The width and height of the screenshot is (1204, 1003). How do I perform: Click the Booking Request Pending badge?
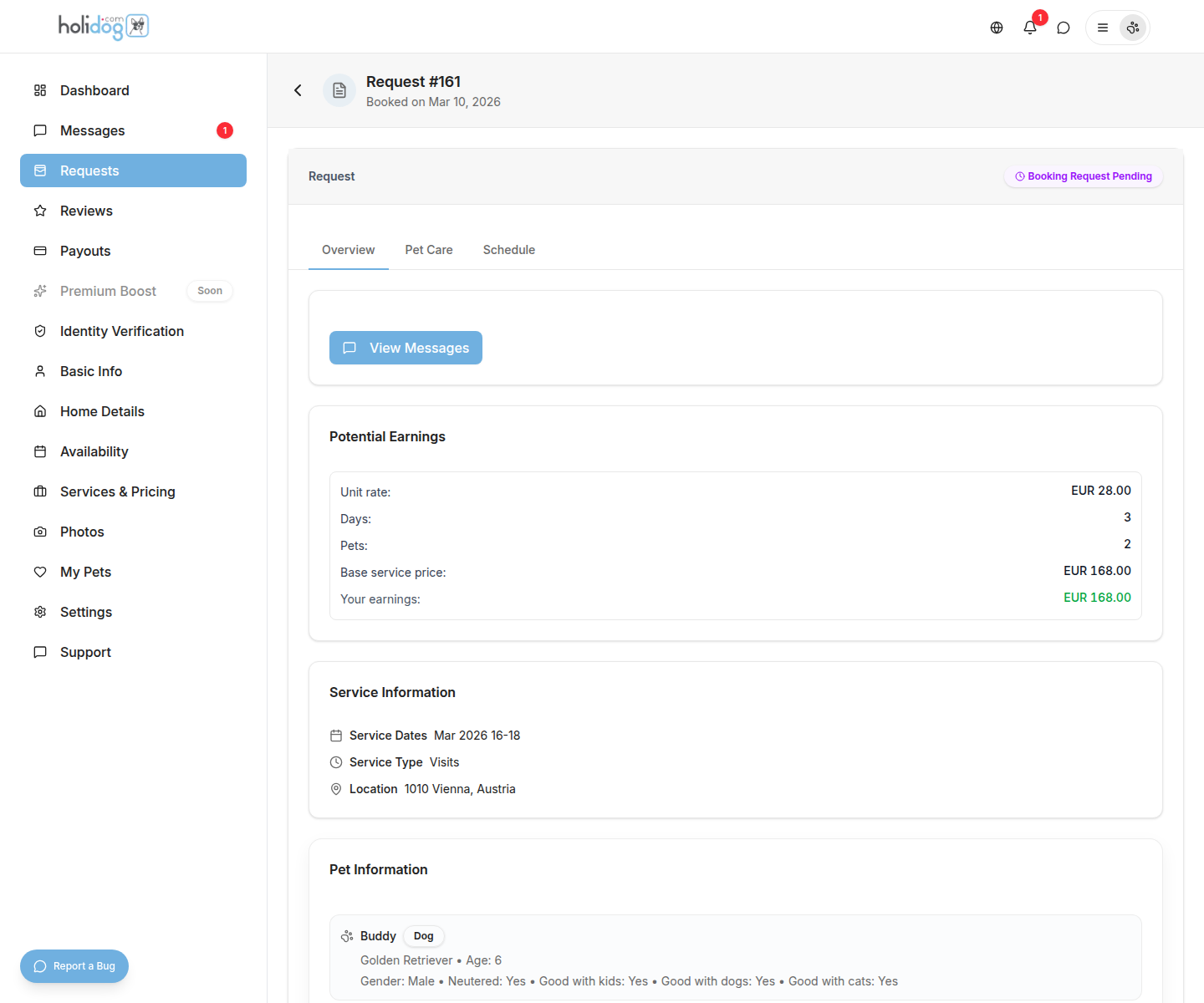(1083, 176)
